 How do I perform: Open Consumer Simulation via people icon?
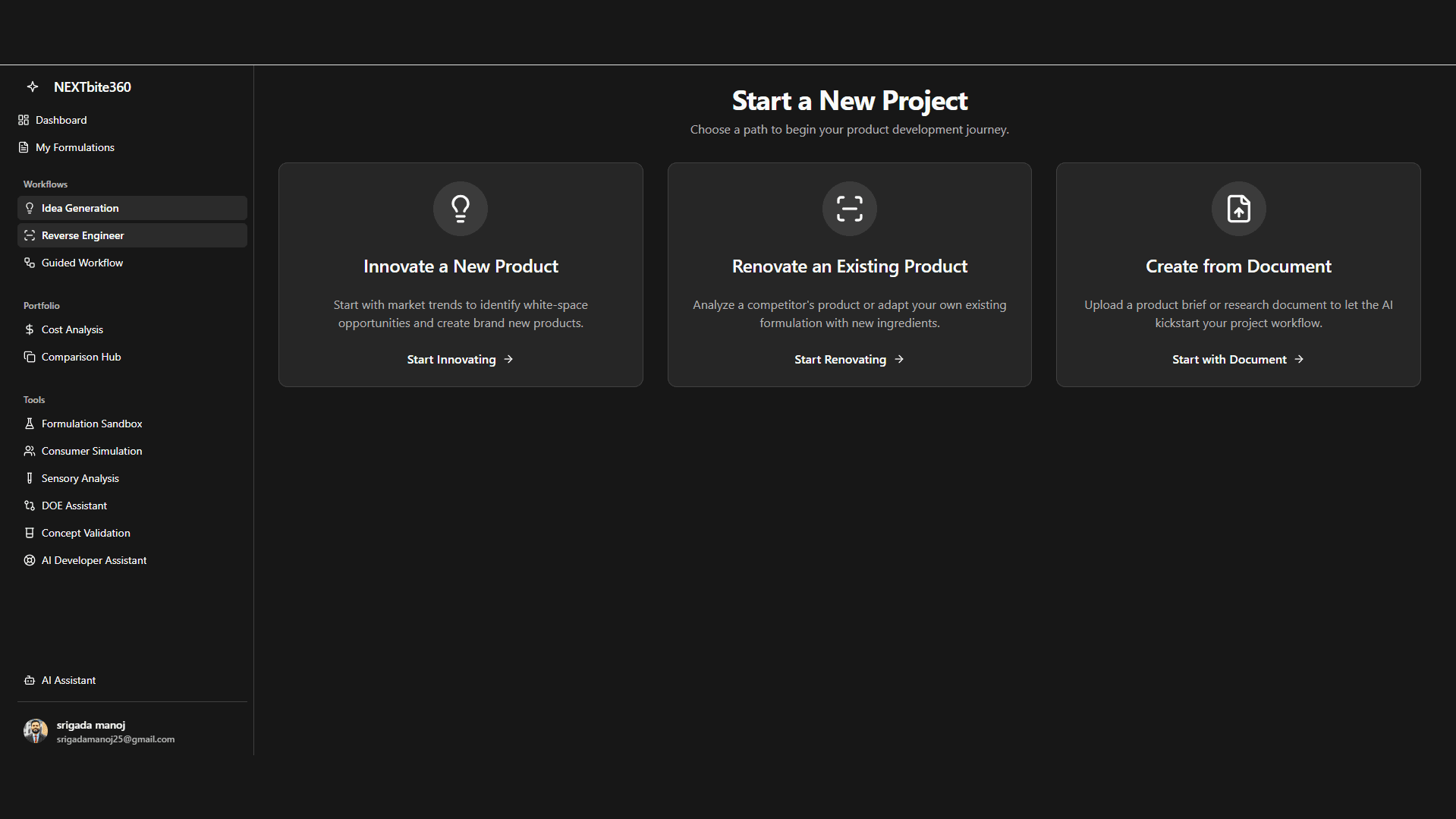29,451
